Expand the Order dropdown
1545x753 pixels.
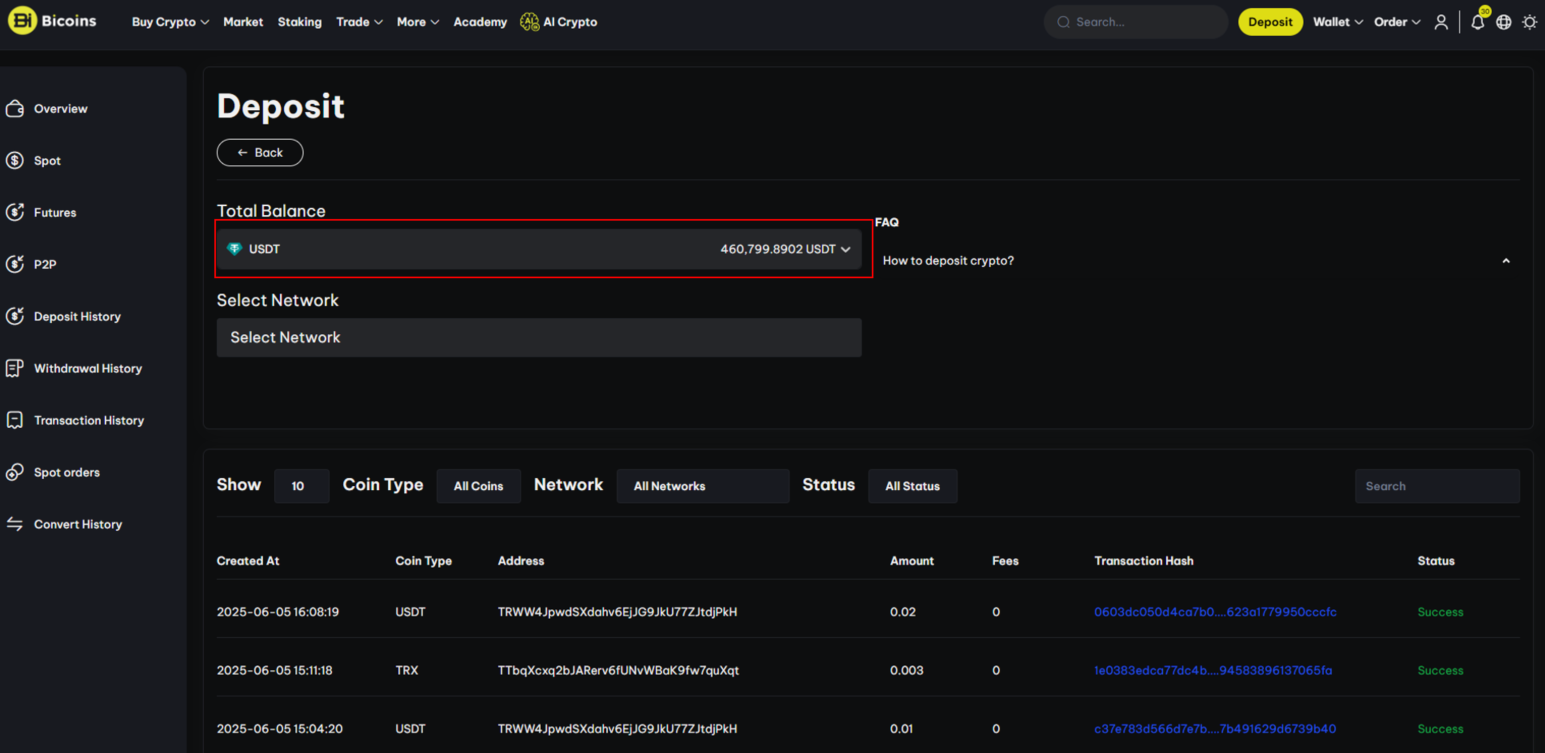click(x=1397, y=22)
